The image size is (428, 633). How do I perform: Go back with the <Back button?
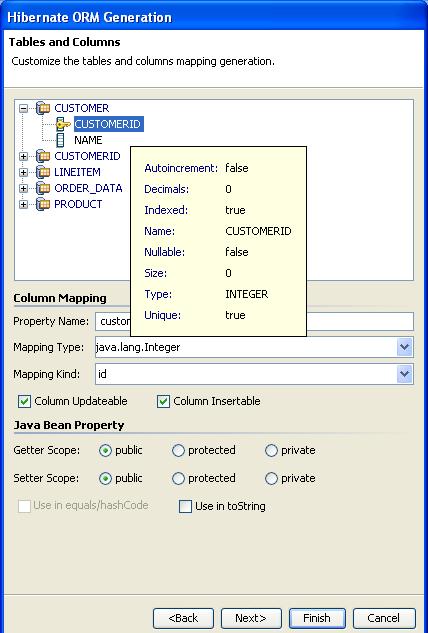pos(183,618)
